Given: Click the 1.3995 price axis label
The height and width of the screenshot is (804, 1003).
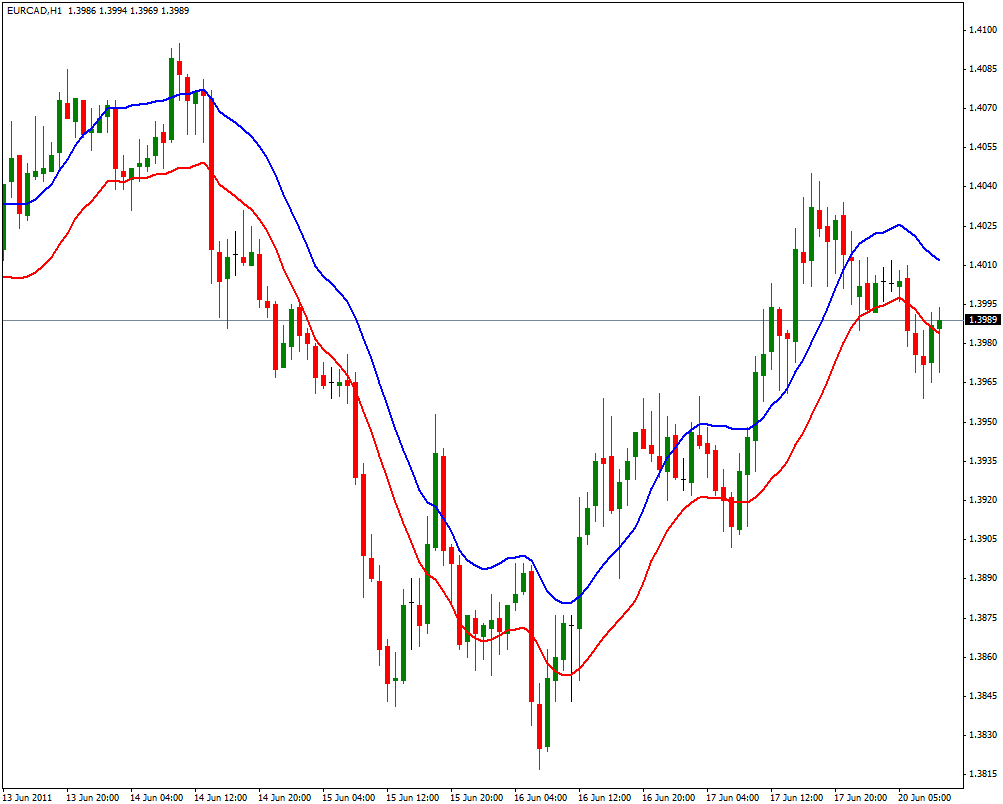Looking at the screenshot, I should (983, 304).
